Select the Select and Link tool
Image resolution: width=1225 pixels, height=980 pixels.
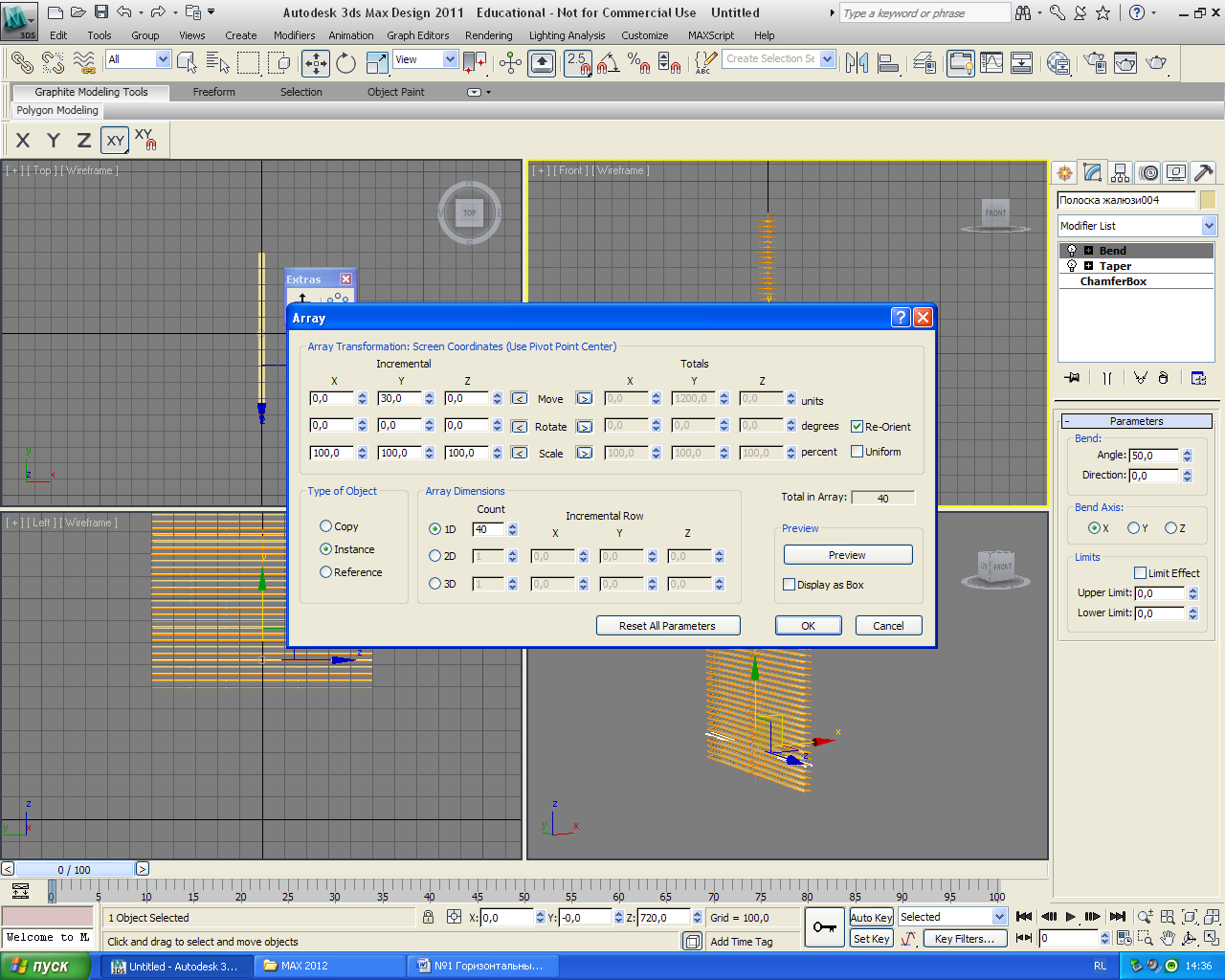[x=21, y=63]
